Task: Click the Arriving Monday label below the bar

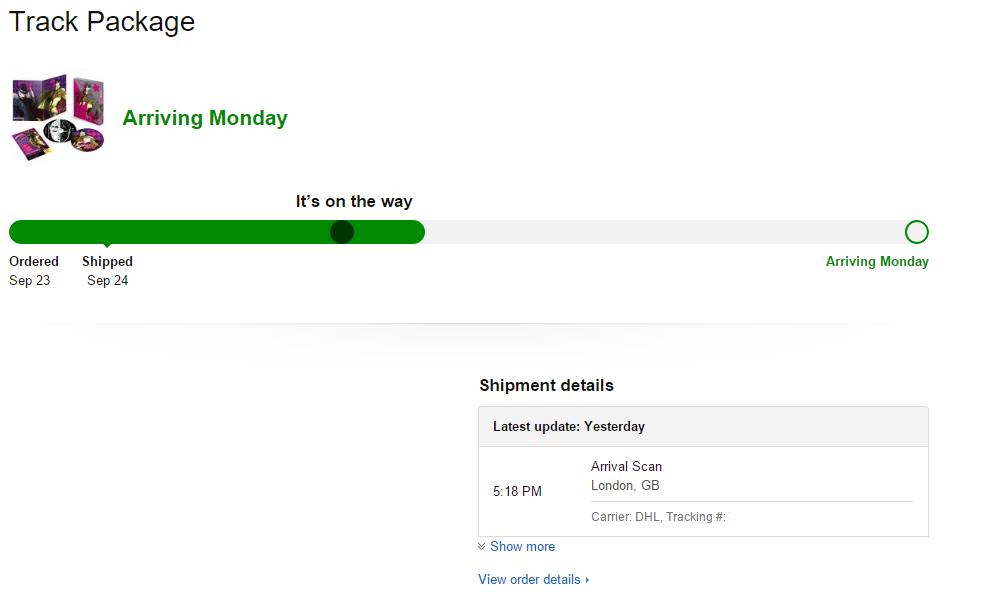Action: tap(877, 262)
